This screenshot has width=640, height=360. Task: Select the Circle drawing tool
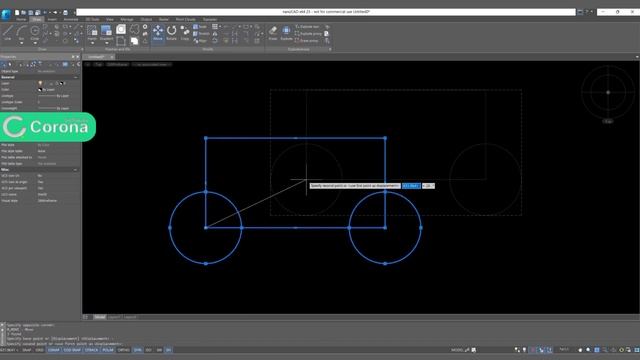click(x=35, y=31)
